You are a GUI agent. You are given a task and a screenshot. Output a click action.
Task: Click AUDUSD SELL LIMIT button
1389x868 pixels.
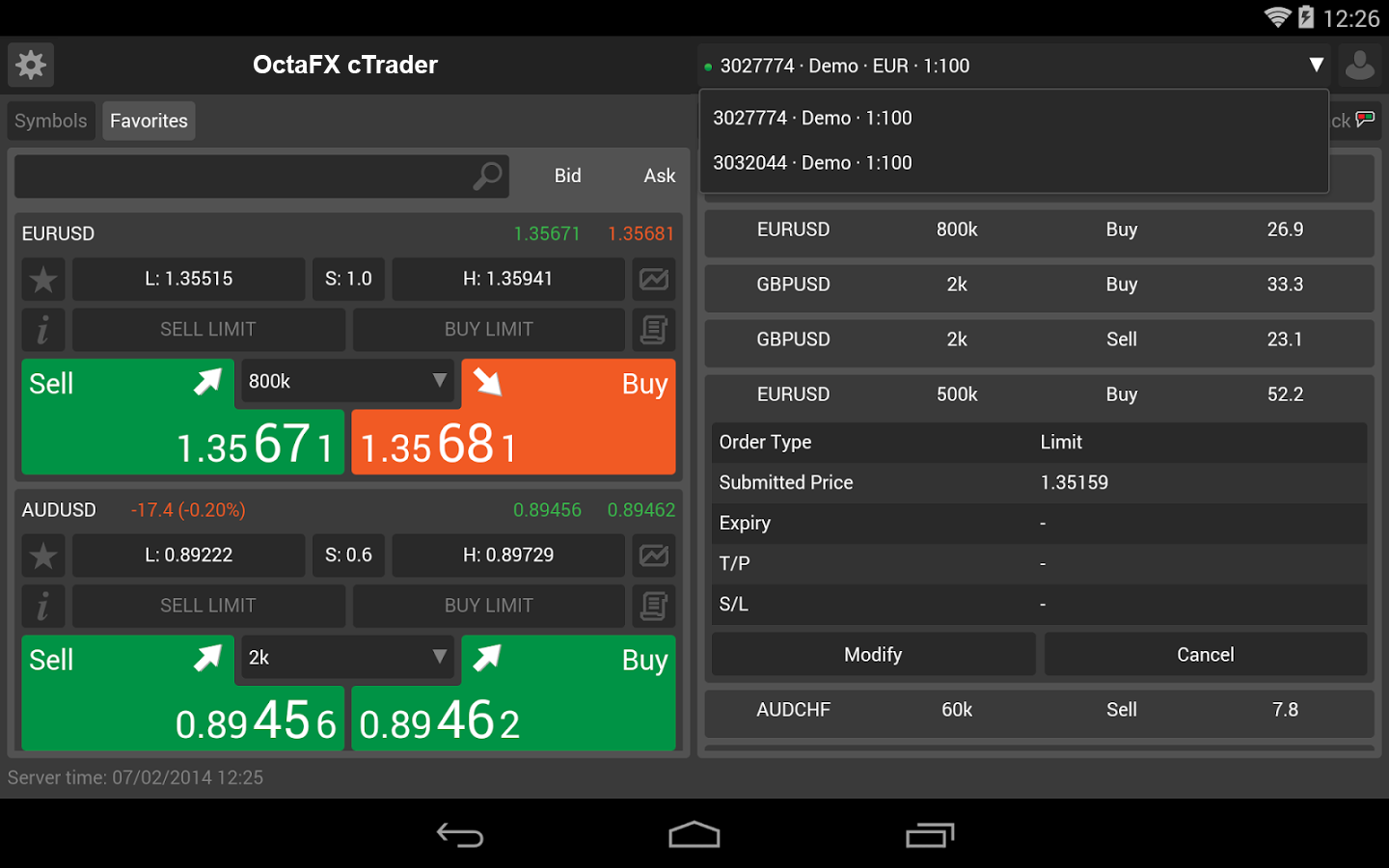[208, 607]
